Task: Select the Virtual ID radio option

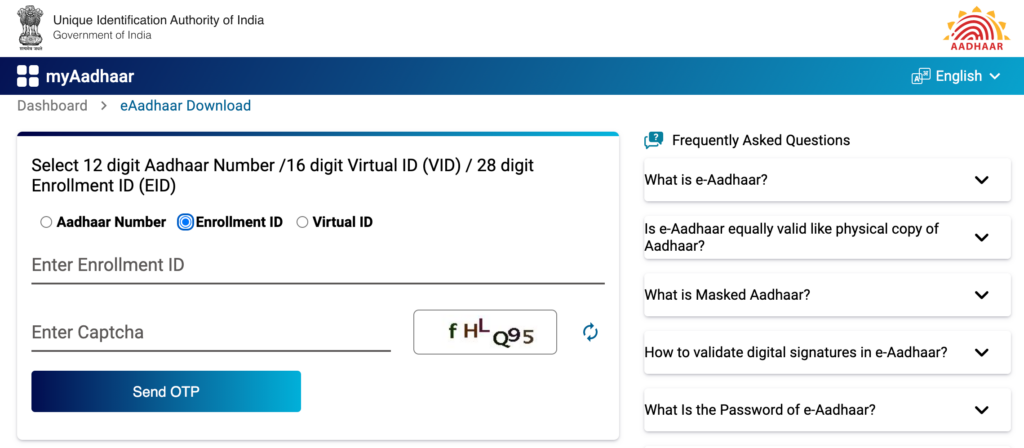Action: (302, 222)
